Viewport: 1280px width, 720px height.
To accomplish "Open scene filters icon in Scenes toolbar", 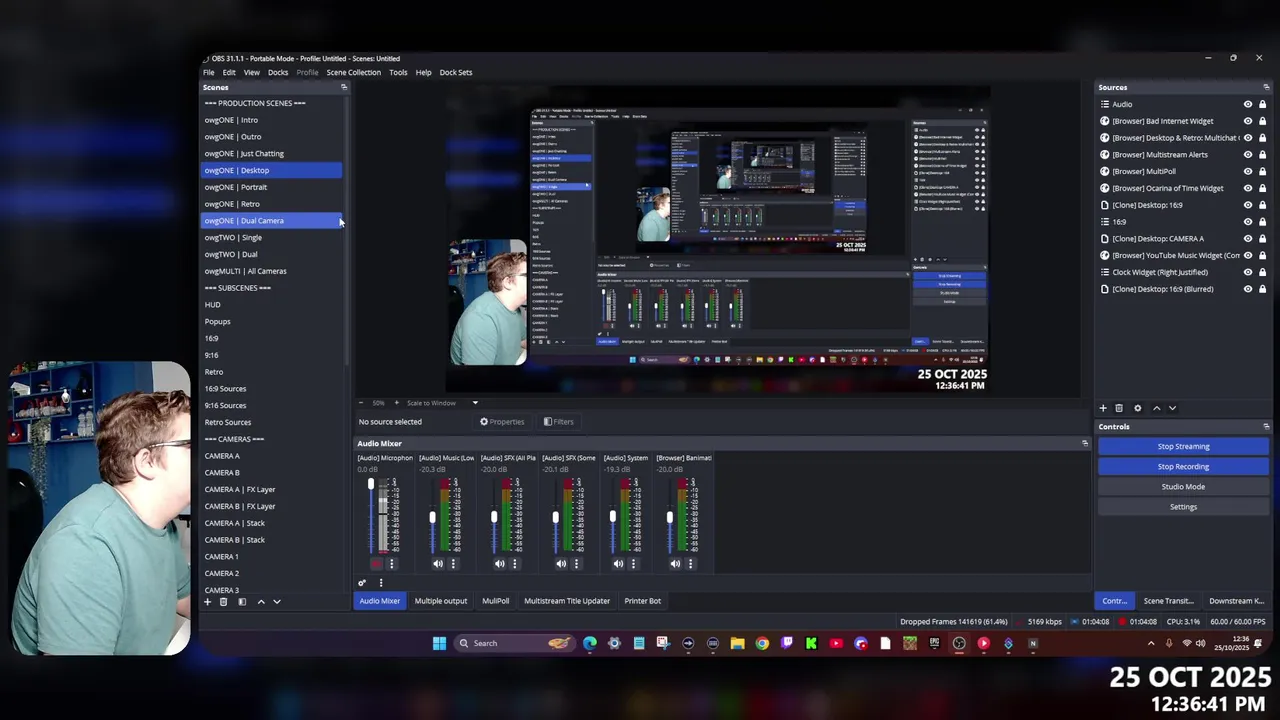I will (x=242, y=602).
